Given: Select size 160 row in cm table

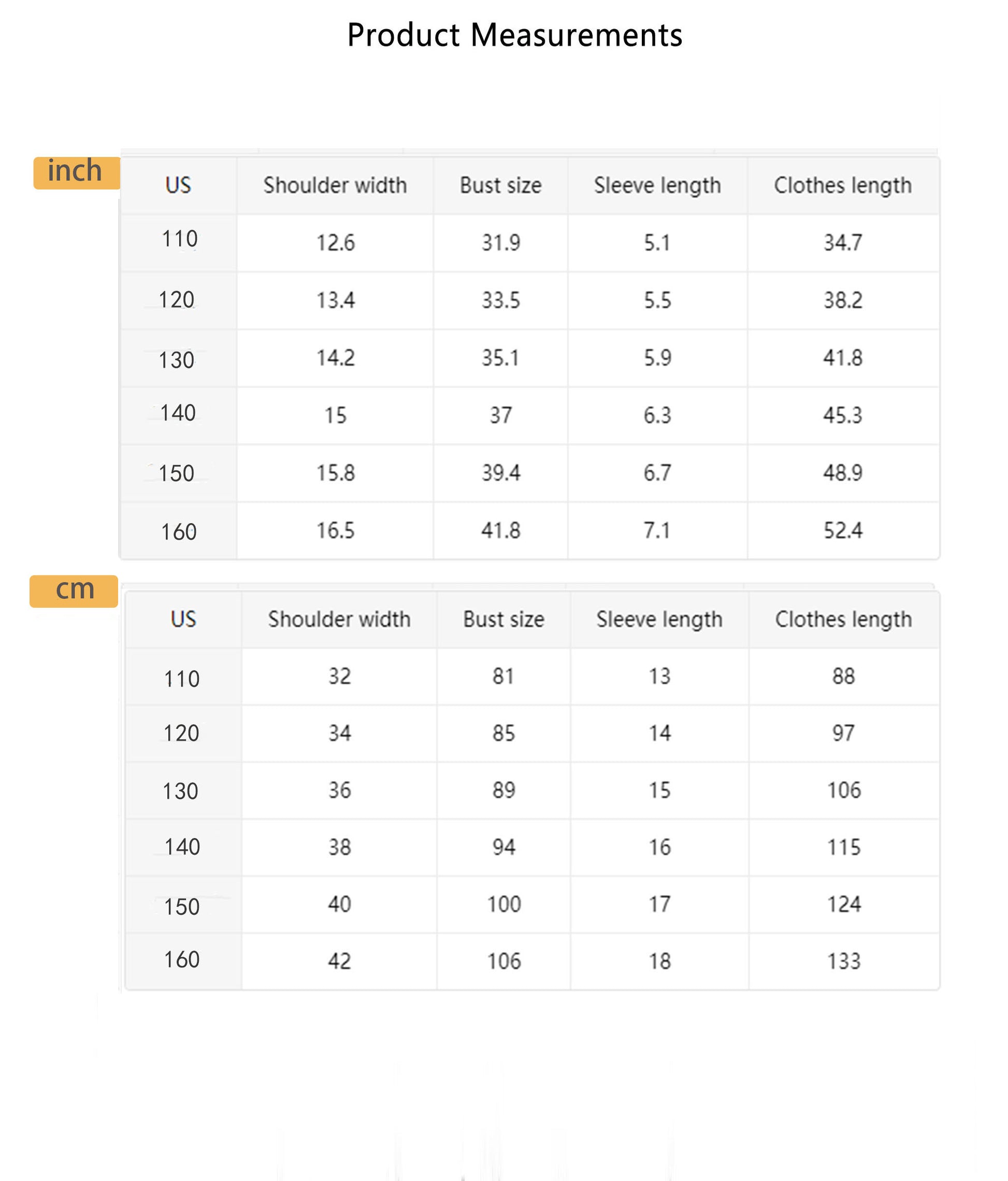Looking at the screenshot, I should [x=532, y=961].
